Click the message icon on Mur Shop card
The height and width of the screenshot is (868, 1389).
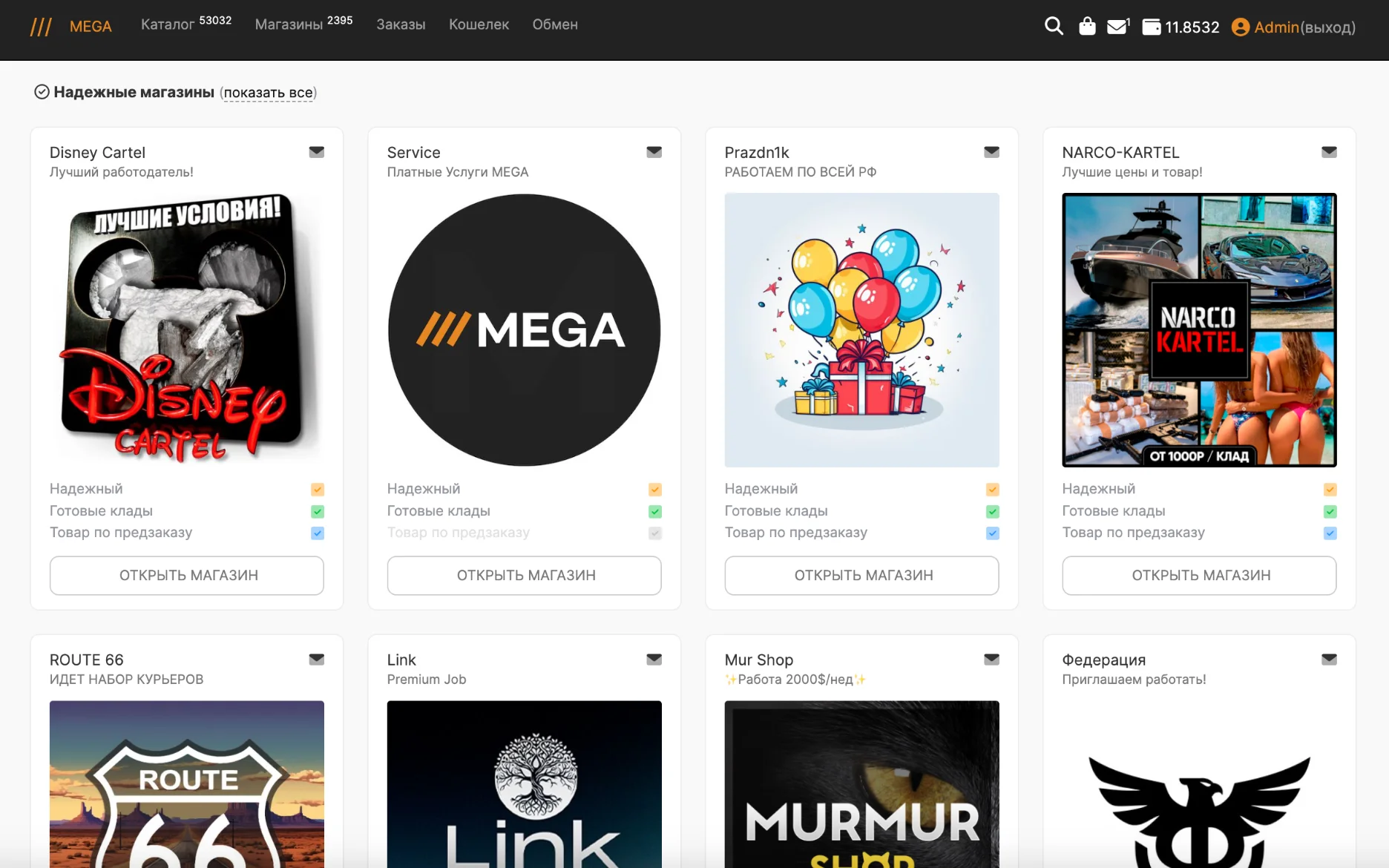[x=991, y=660]
